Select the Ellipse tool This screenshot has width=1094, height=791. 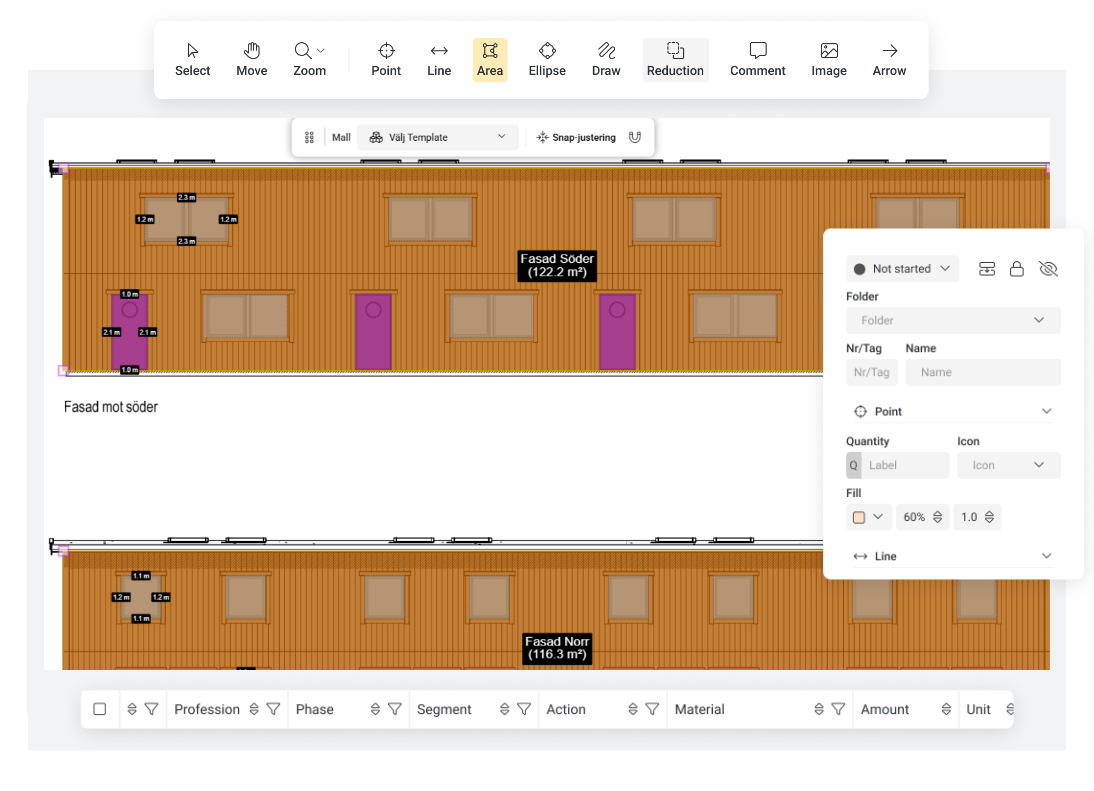coord(547,60)
